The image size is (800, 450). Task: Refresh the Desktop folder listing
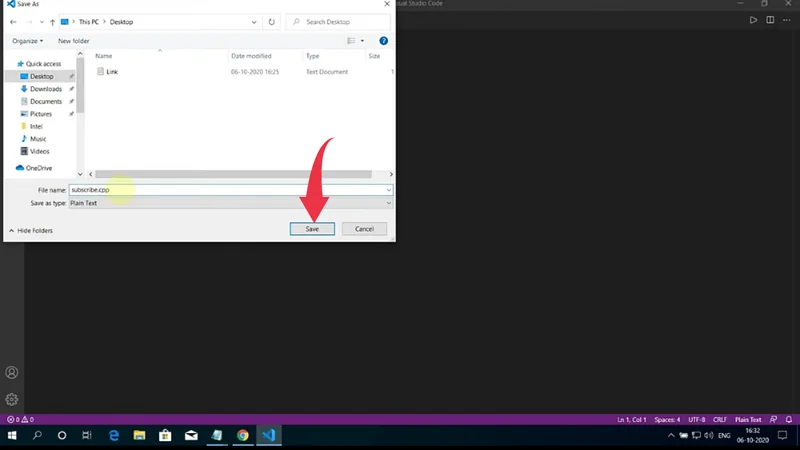(271, 21)
